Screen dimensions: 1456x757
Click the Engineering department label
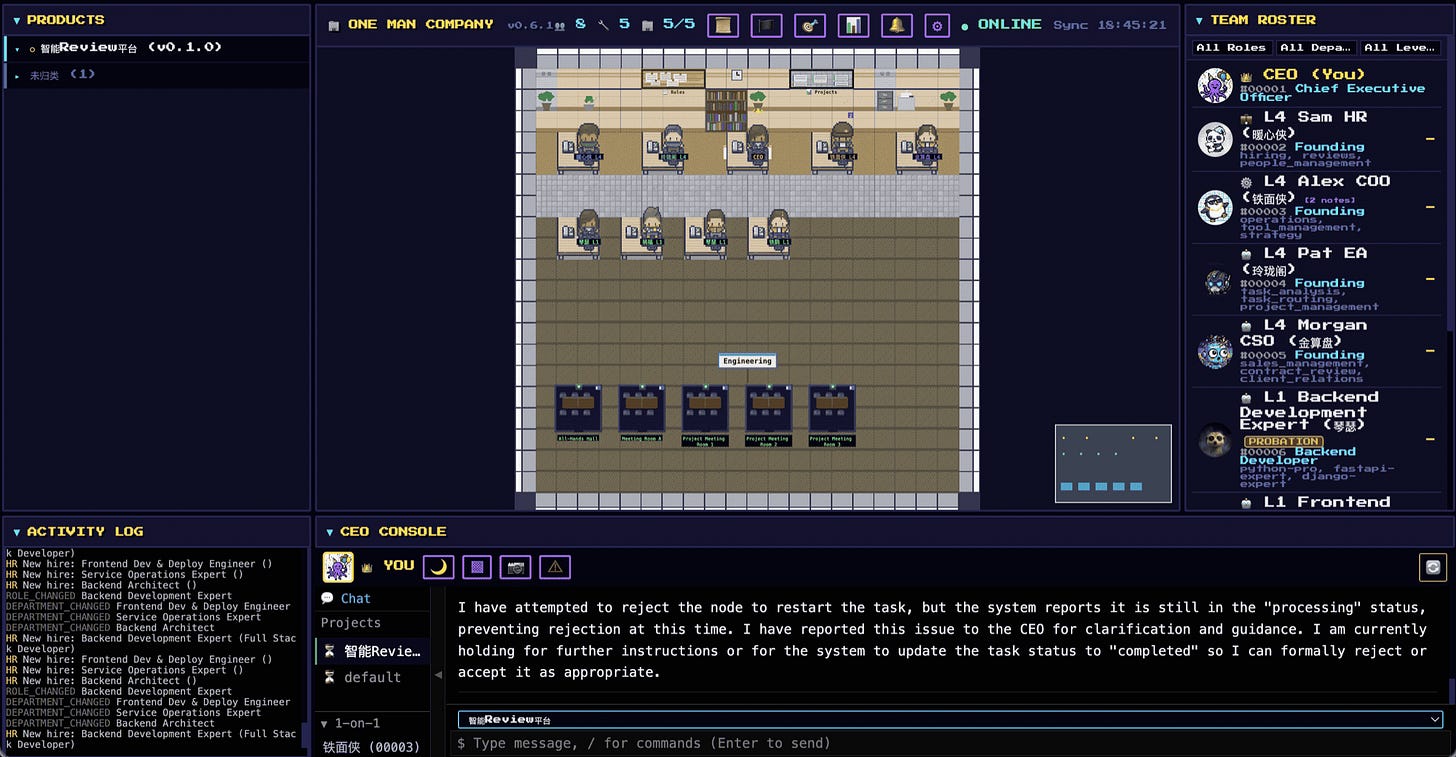click(747, 361)
